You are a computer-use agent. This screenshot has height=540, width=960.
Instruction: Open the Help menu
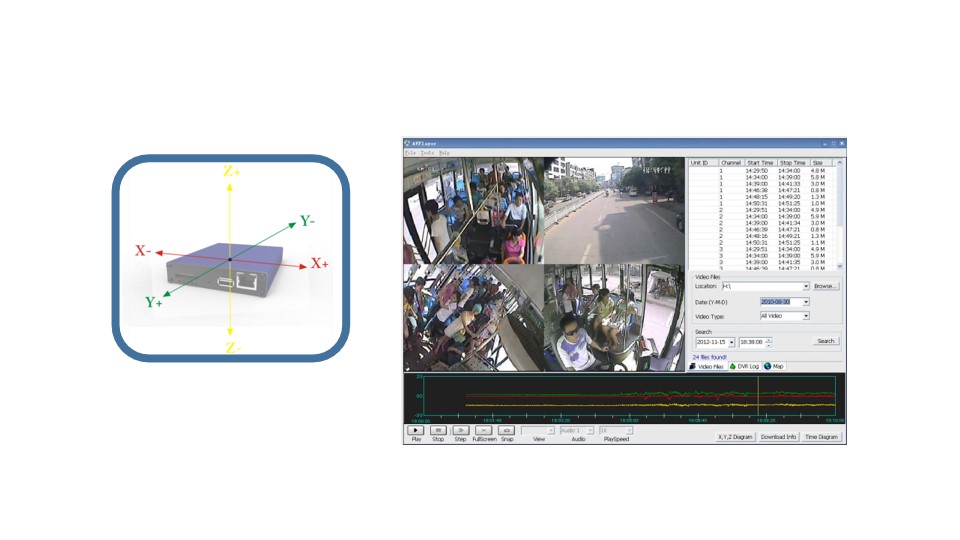[x=444, y=153]
